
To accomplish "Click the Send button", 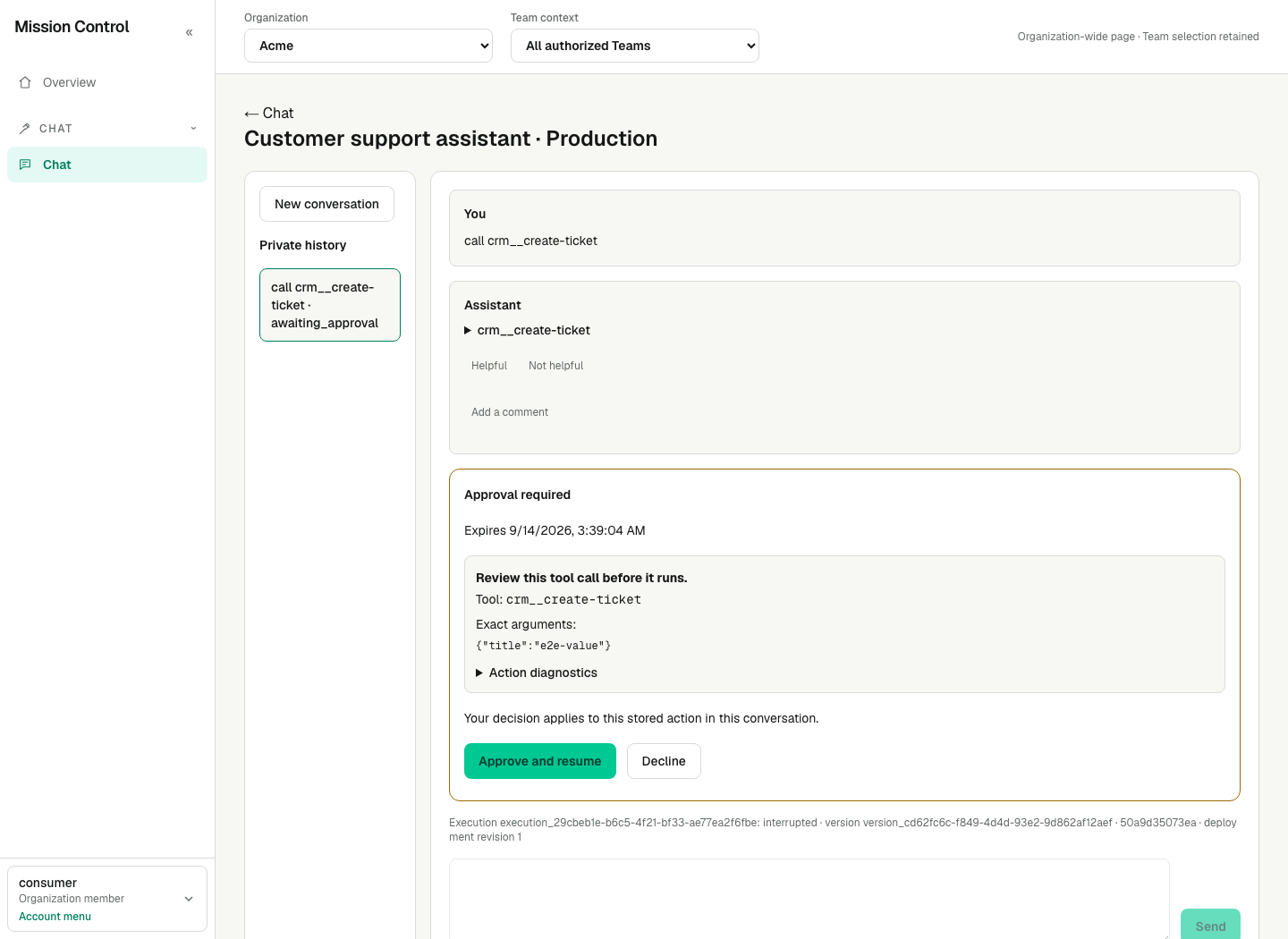I will 1210,926.
